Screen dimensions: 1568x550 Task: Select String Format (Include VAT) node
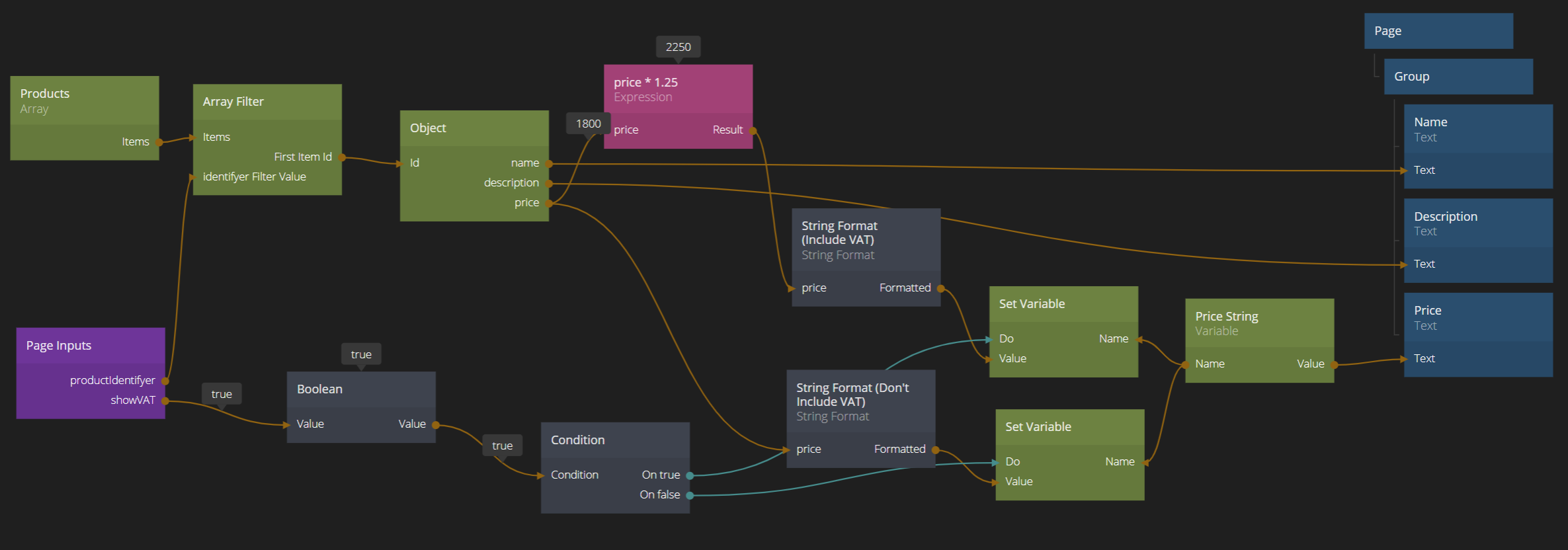point(865,240)
